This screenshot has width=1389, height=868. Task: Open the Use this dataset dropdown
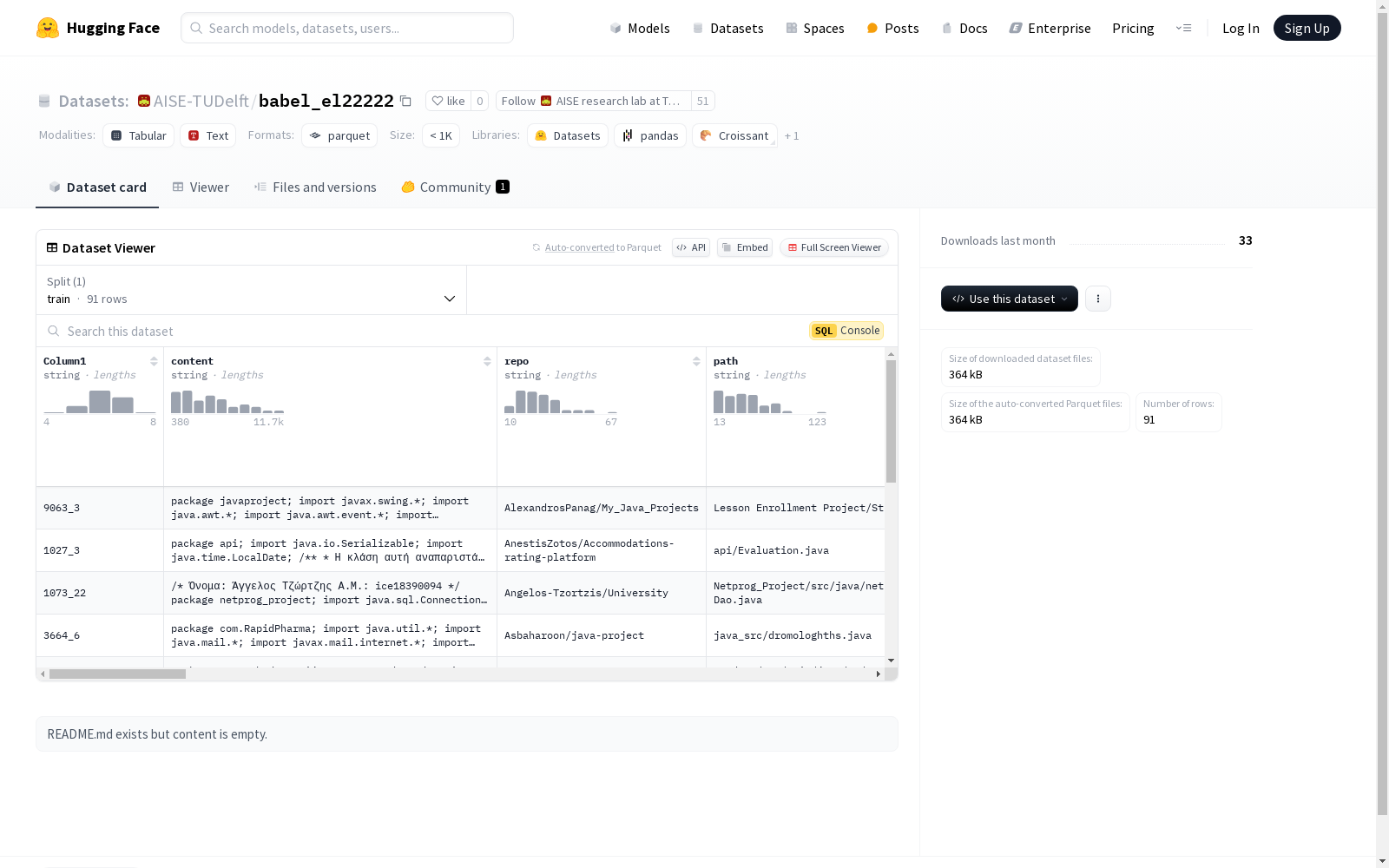pos(1010,299)
